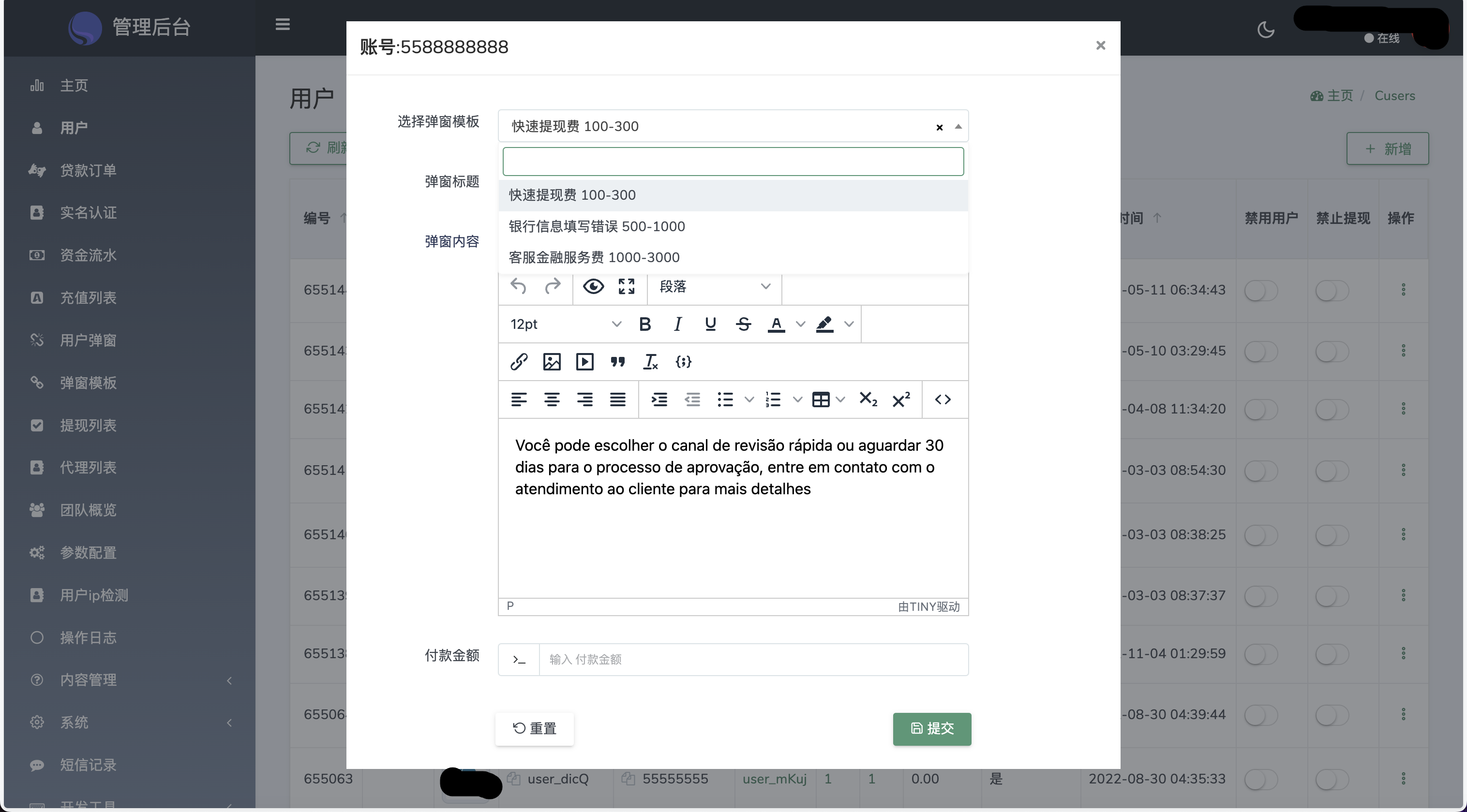Viewport: 1467px width, 812px height.
Task: Open the text color picker arrow
Action: (800, 324)
